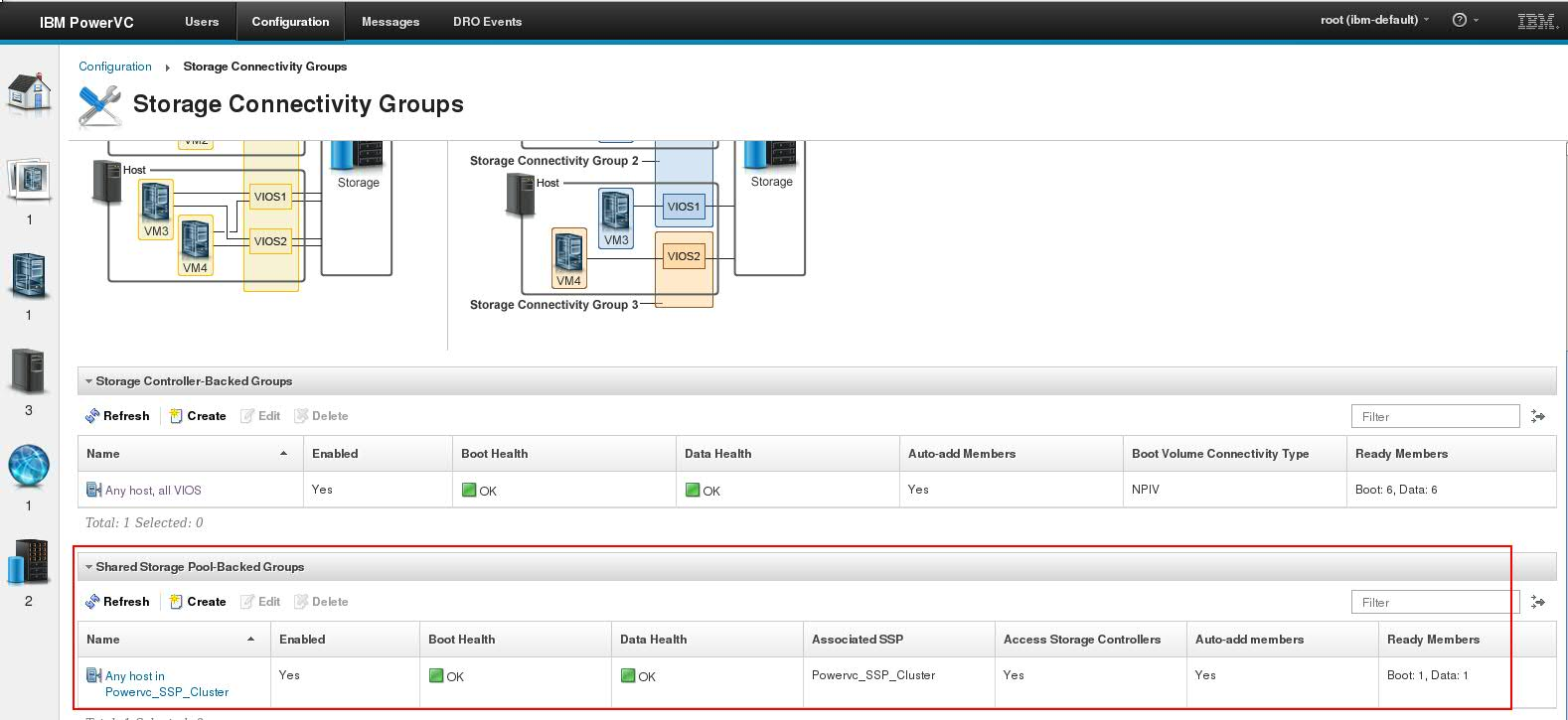Viewport: 1568px width, 720px height.
Task: Collapse the Storage Controller-Backed Groups section
Action: (x=89, y=381)
